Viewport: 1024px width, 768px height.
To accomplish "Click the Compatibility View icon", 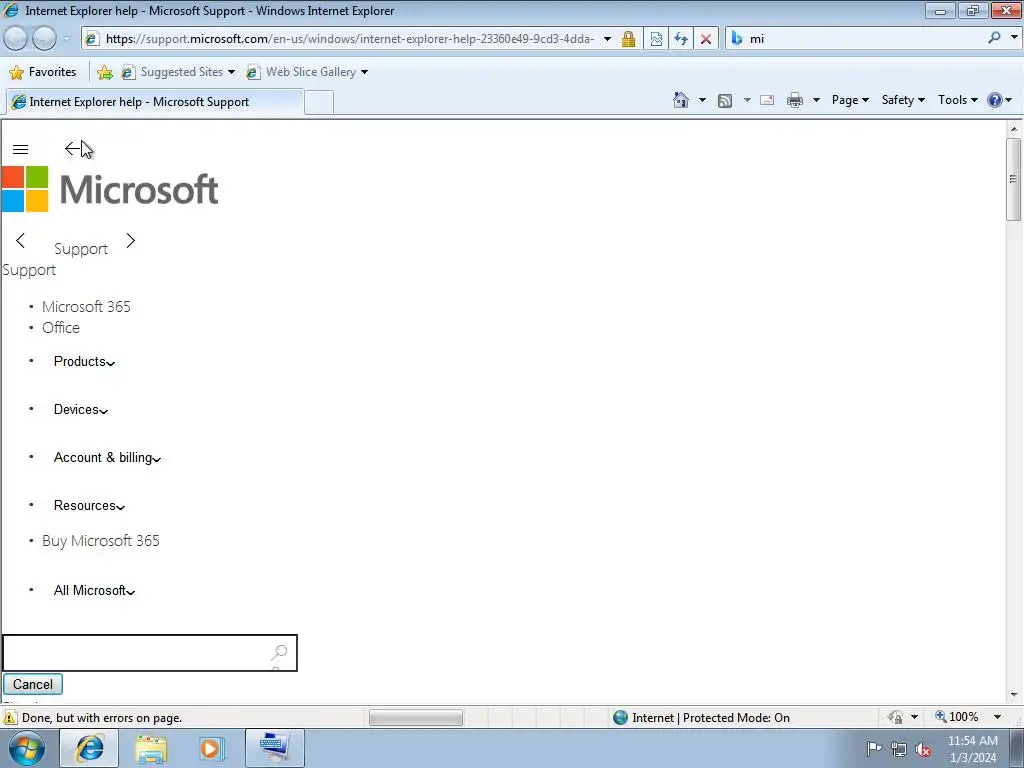I will (656, 39).
